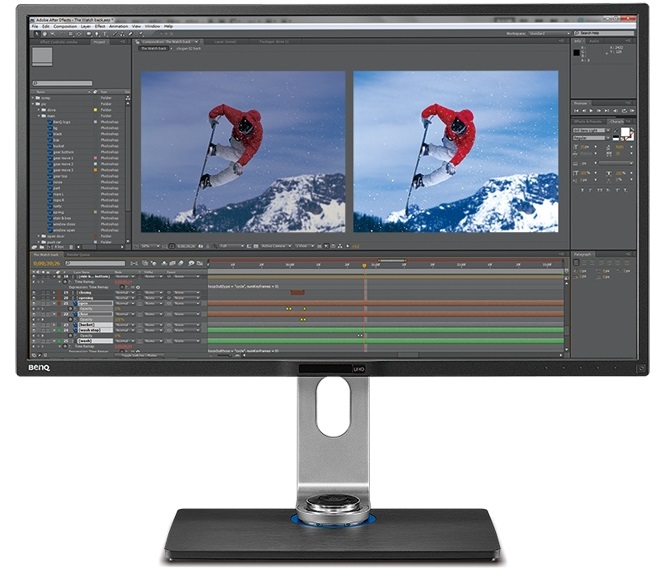Open the File menu
This screenshot has height=568, width=670.
(35, 26)
